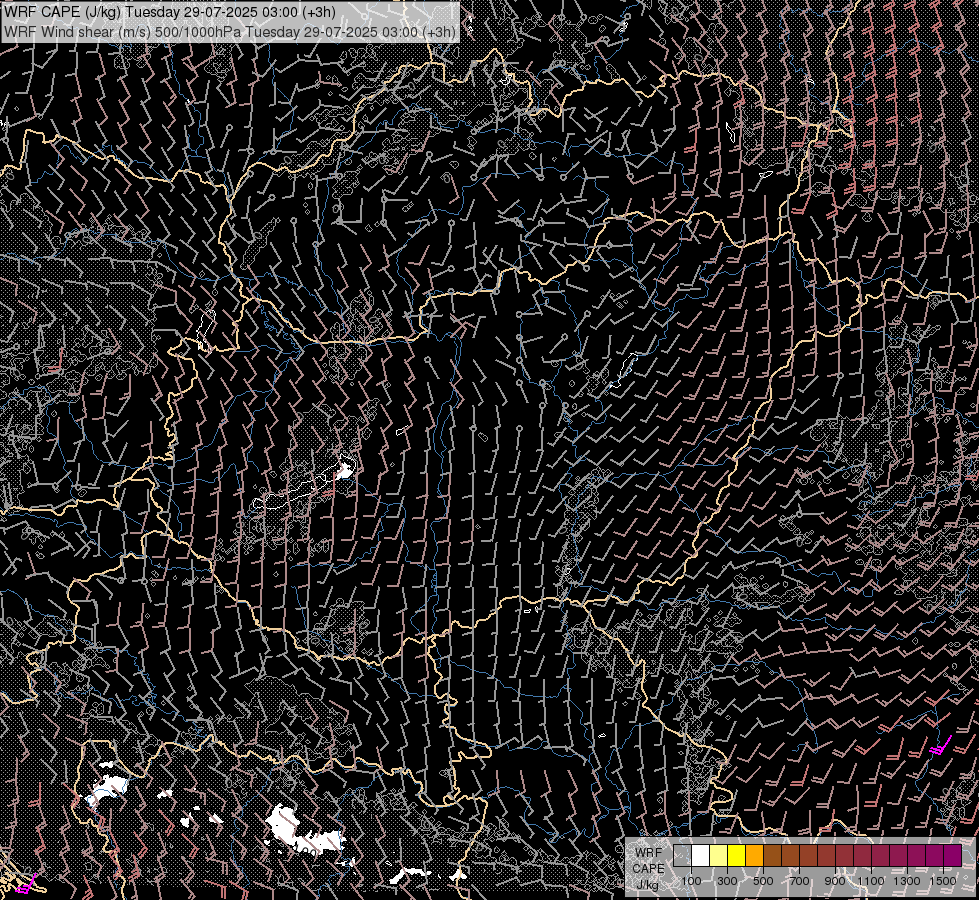
Task: Click the final purple legend swatch
Action: click(x=953, y=856)
